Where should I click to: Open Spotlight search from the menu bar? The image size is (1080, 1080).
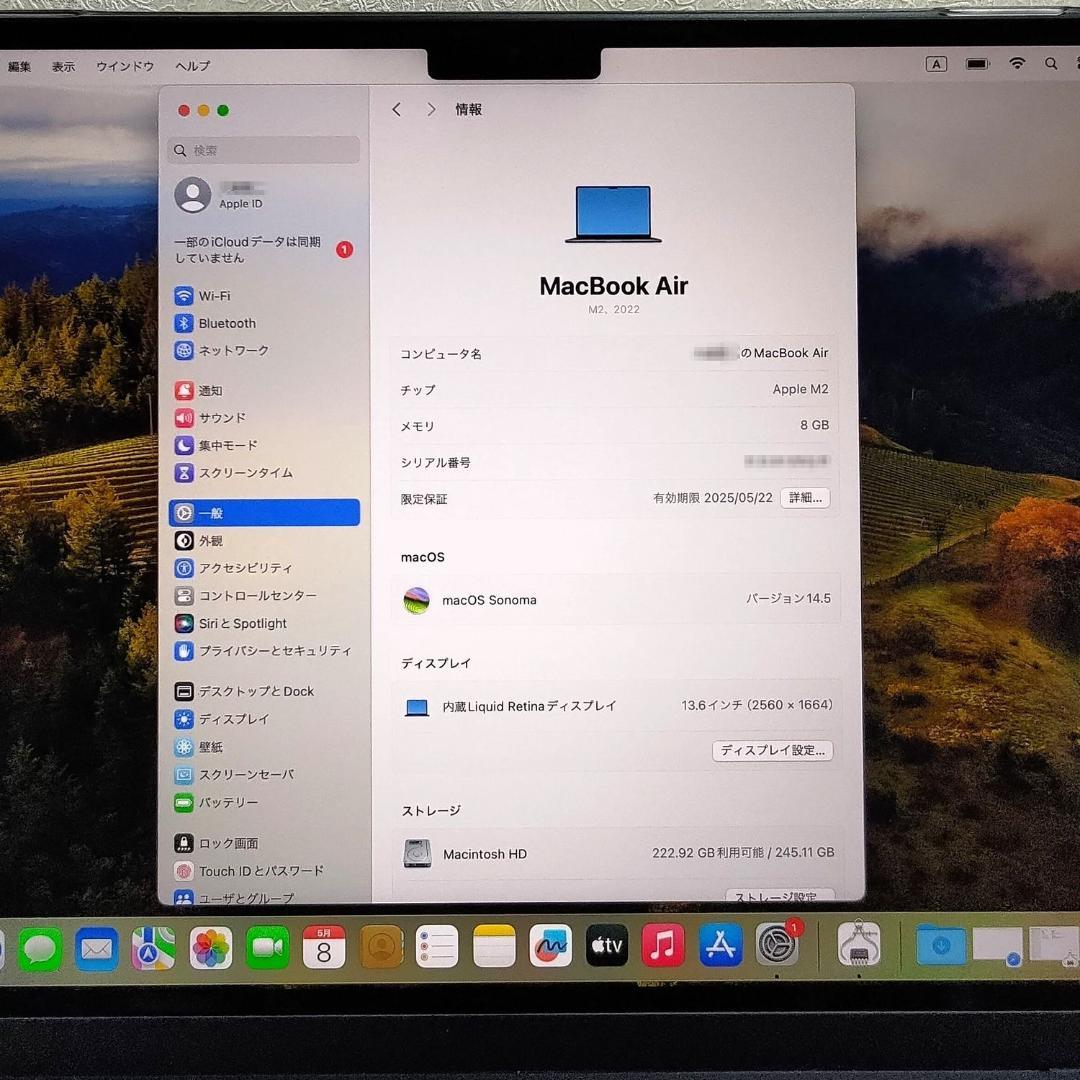pos(1051,63)
